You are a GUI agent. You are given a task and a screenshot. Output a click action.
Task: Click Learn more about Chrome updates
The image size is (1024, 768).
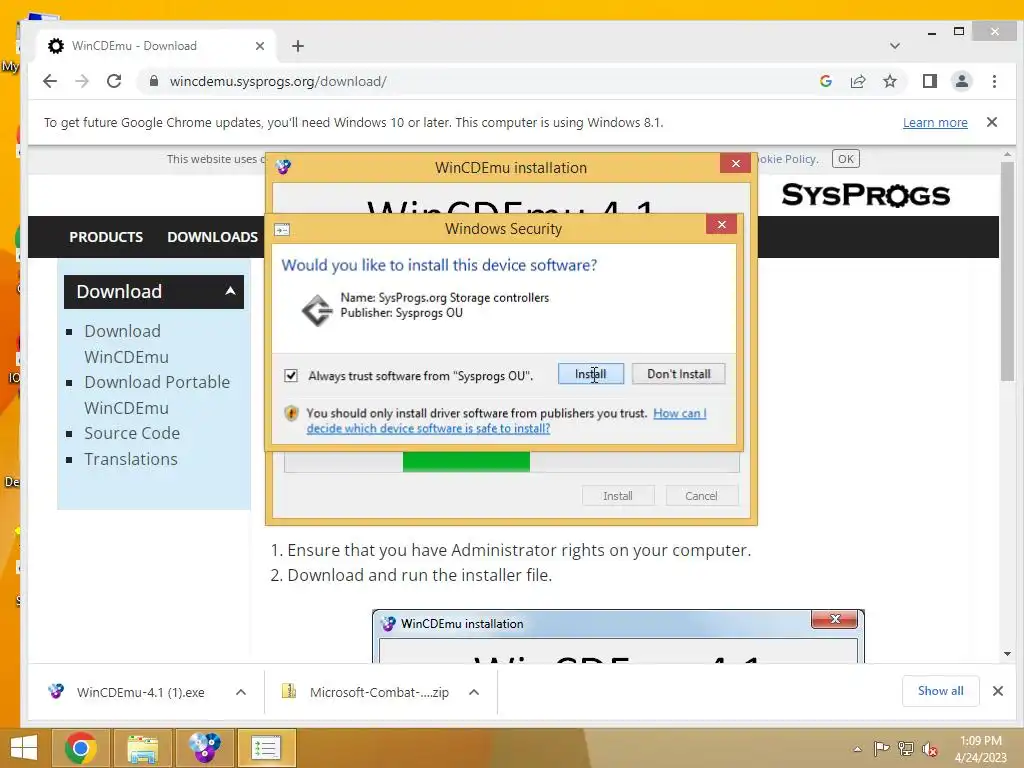coord(935,122)
